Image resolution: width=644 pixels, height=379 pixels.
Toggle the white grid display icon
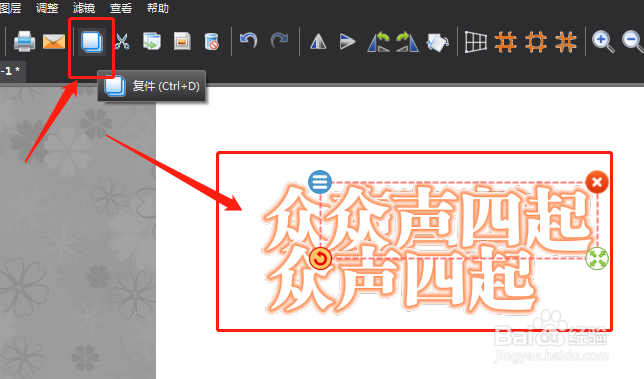click(x=476, y=42)
